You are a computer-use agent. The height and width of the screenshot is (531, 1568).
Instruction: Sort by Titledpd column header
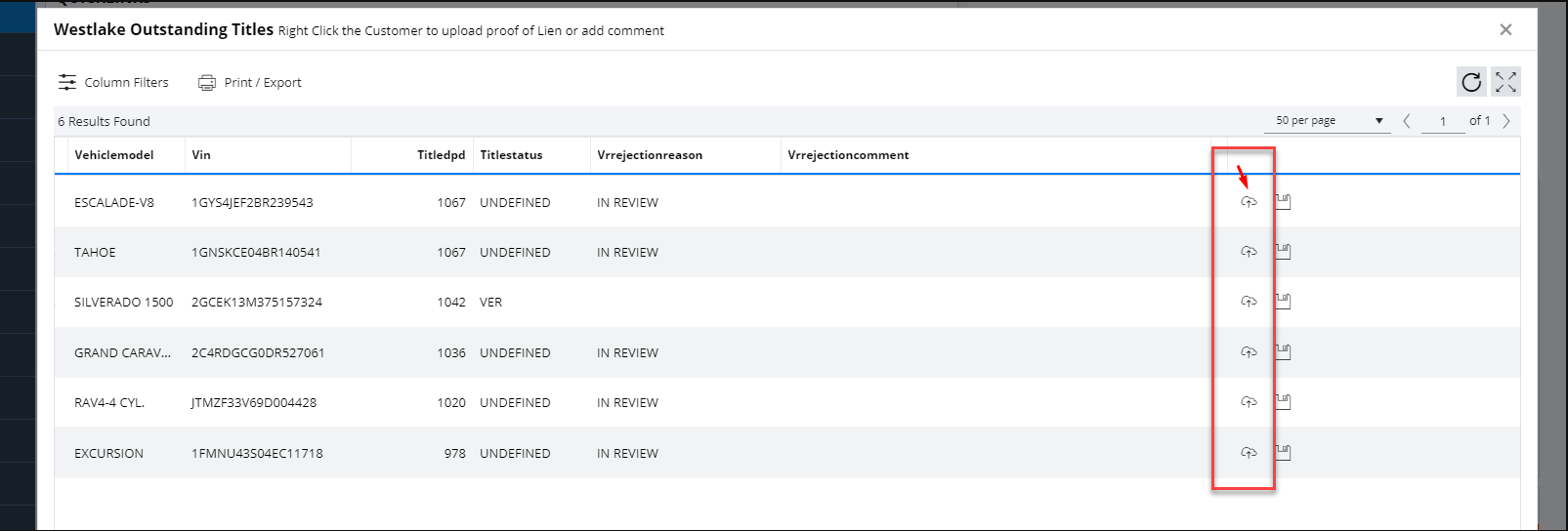[442, 155]
